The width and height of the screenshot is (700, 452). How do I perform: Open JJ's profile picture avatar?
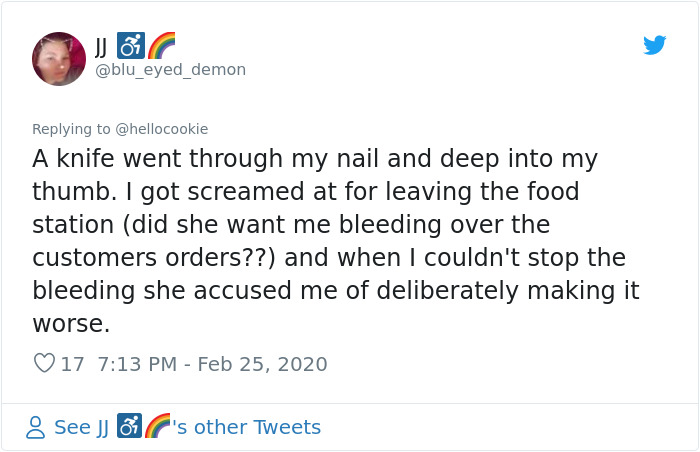coord(59,58)
